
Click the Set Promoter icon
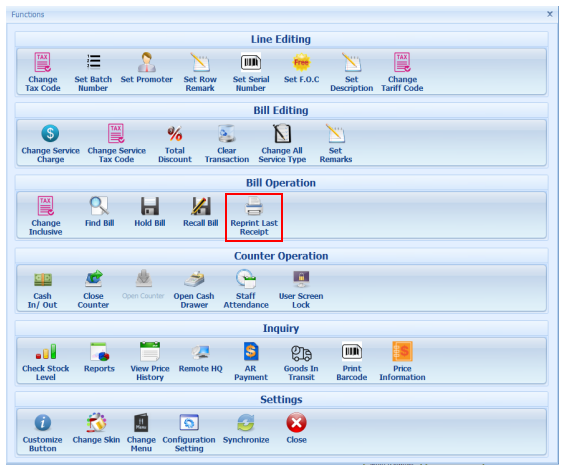[146, 63]
